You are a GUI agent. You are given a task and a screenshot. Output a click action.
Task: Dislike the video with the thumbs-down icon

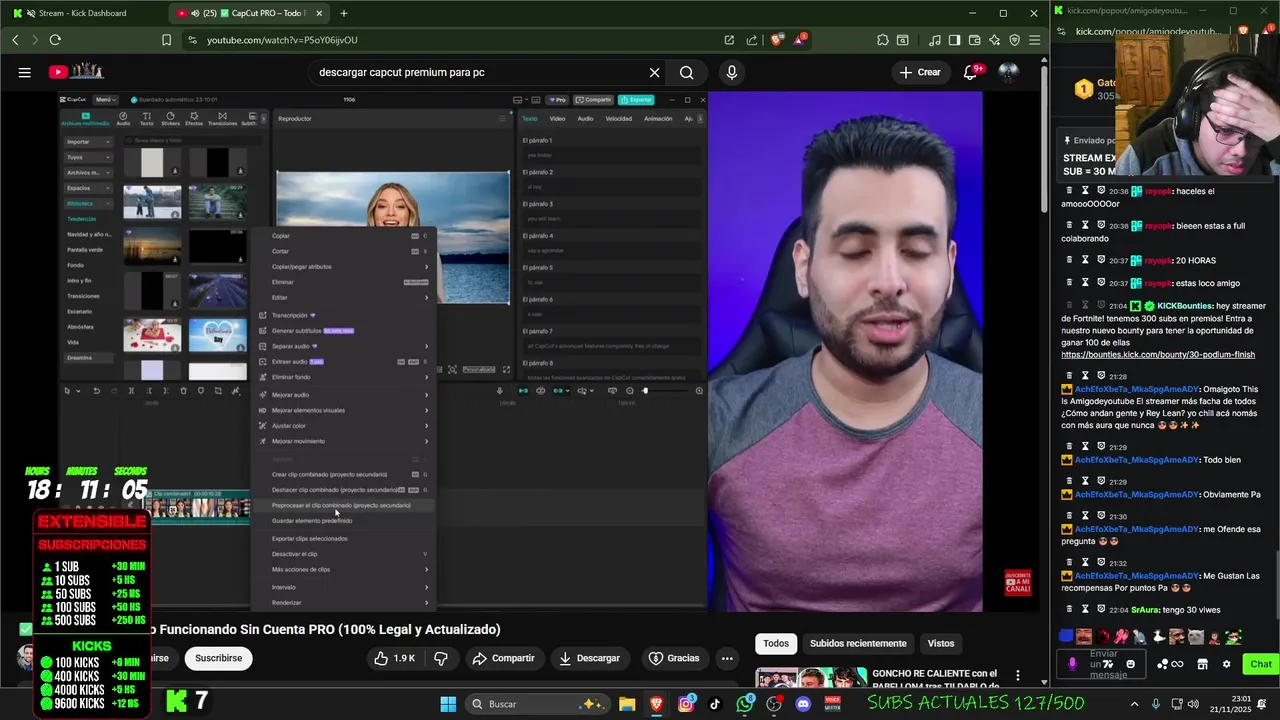point(440,658)
